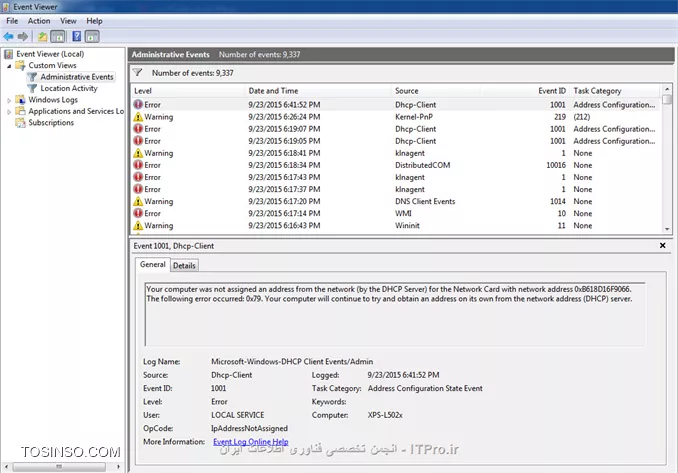Switch to the Details tab

(184, 265)
